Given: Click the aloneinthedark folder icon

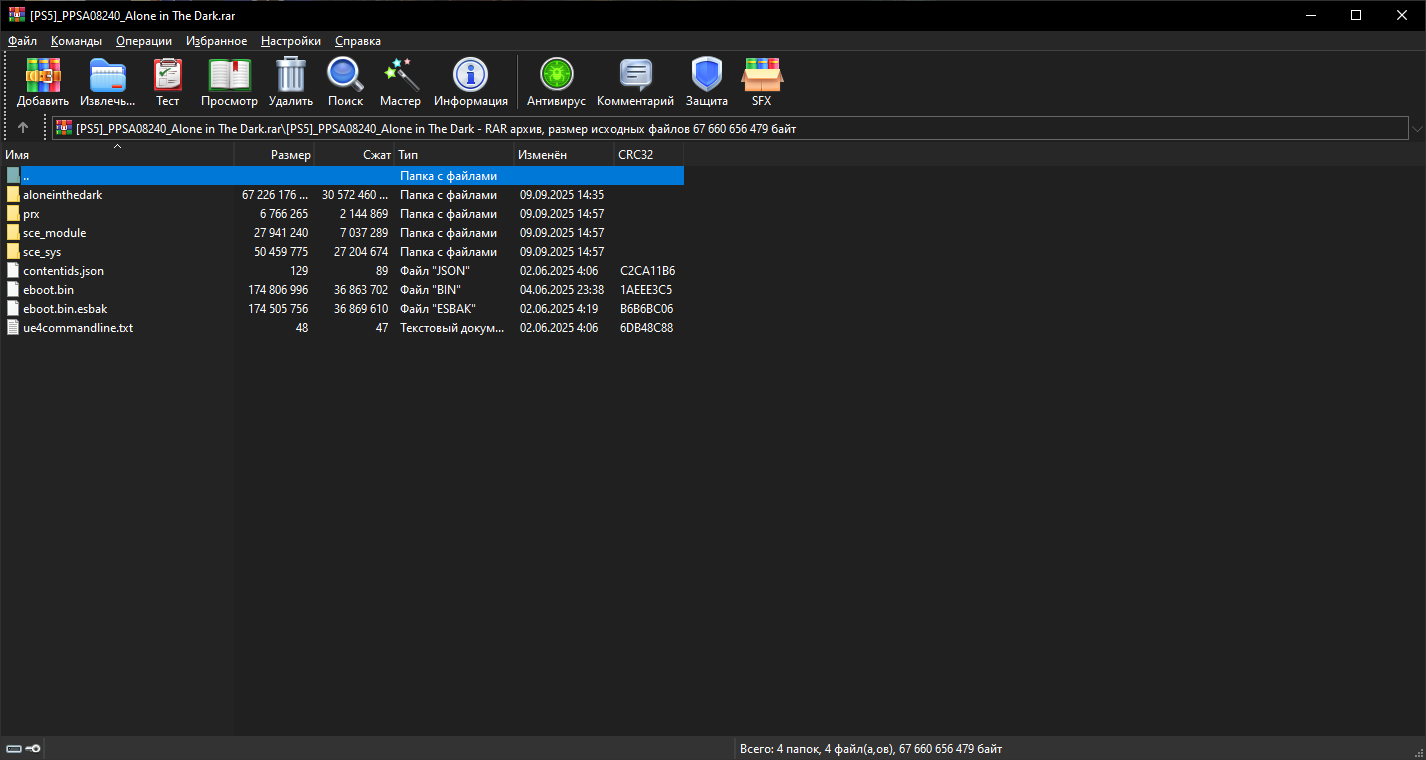Looking at the screenshot, I should (x=13, y=195).
